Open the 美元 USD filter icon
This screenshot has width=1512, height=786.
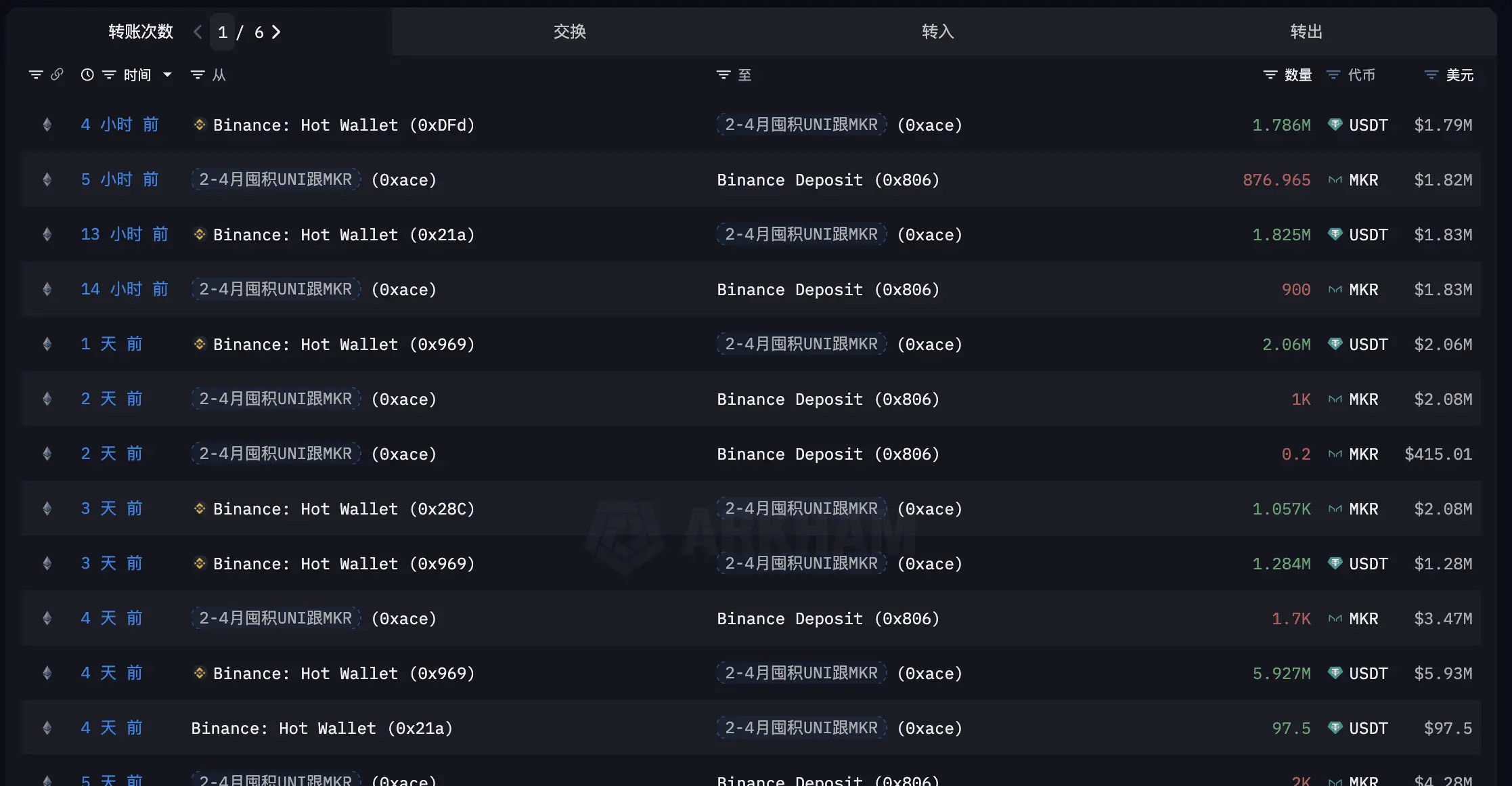click(x=1431, y=74)
